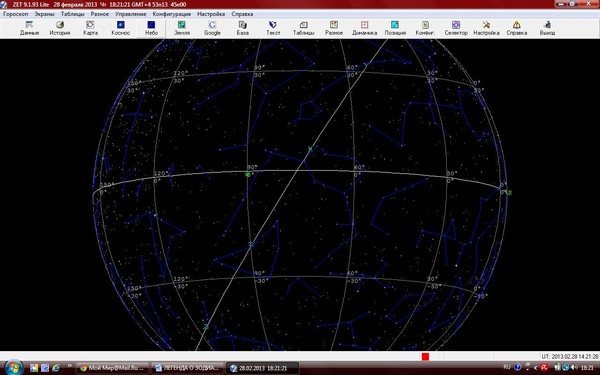The height and width of the screenshot is (375, 600).
Task: Open the Справка menu
Action: [242, 14]
